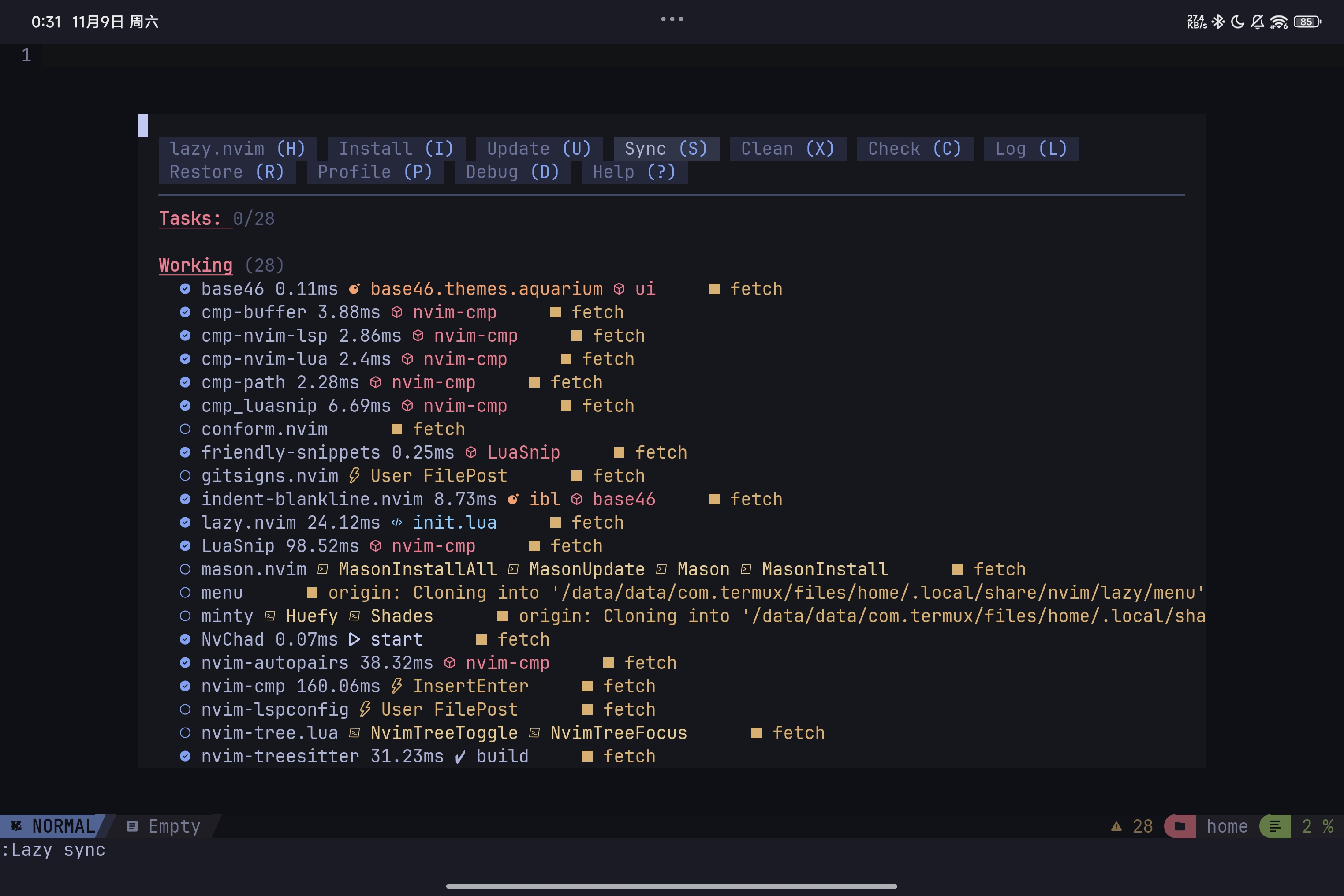Click the command icon before NvimTreeToggle

click(x=354, y=732)
